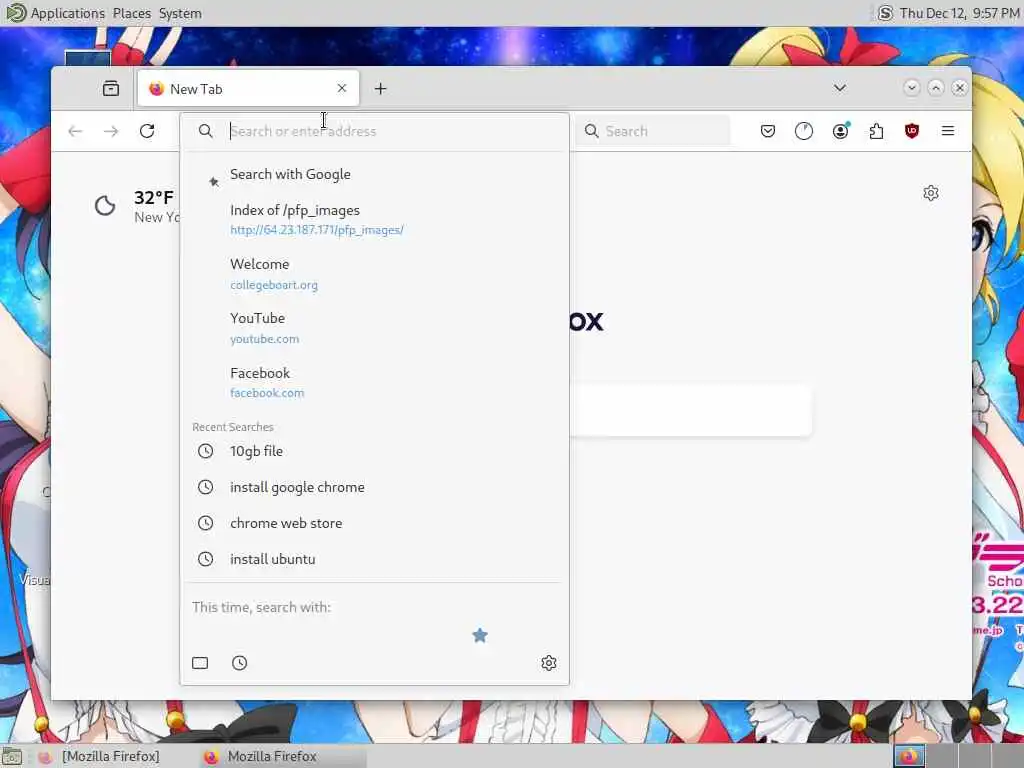Image resolution: width=1024 pixels, height=768 pixels.
Task: Open the Firefox hamburger application menu
Action: click(x=948, y=131)
